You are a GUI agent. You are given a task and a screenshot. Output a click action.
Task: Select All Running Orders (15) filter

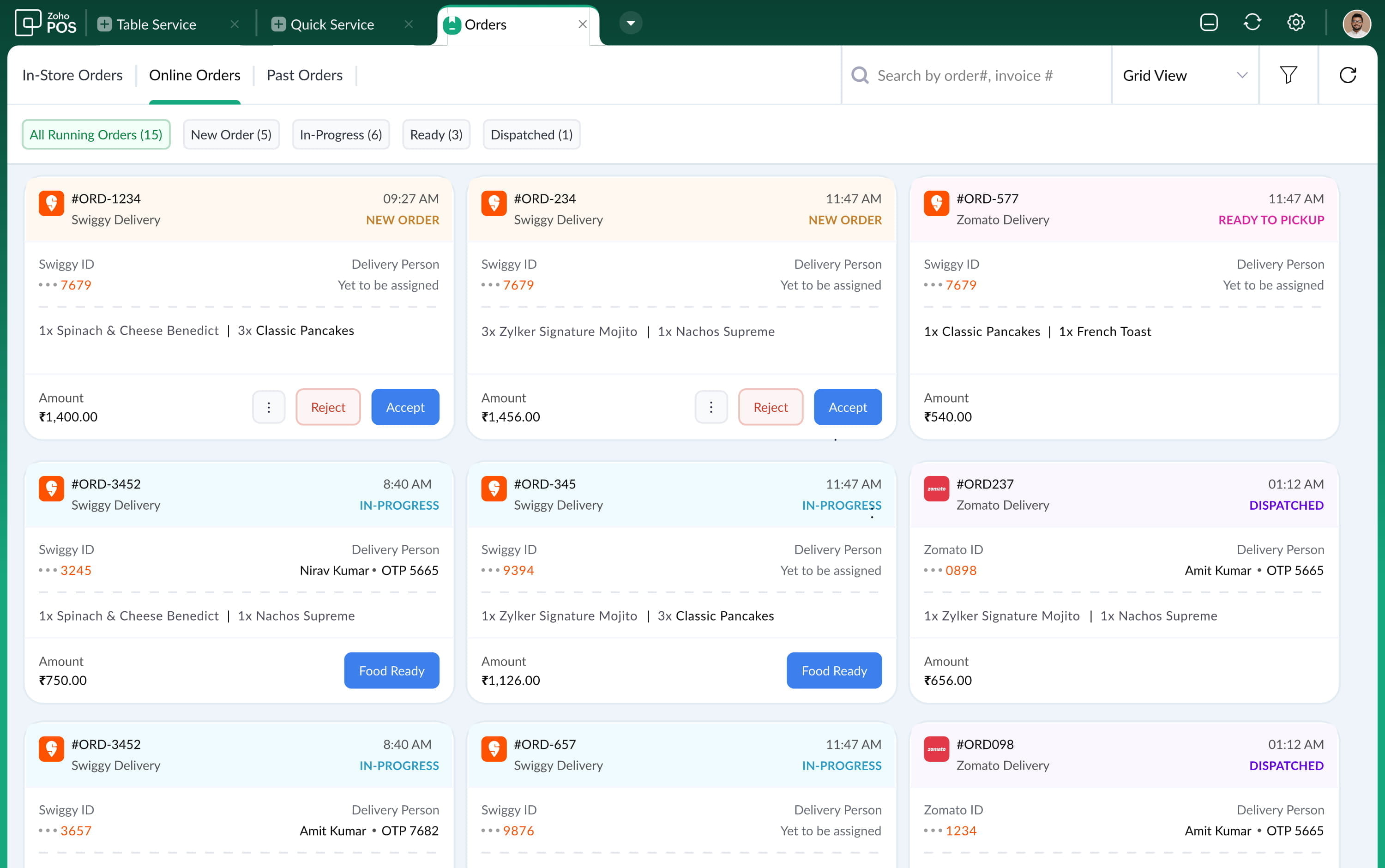[96, 134]
